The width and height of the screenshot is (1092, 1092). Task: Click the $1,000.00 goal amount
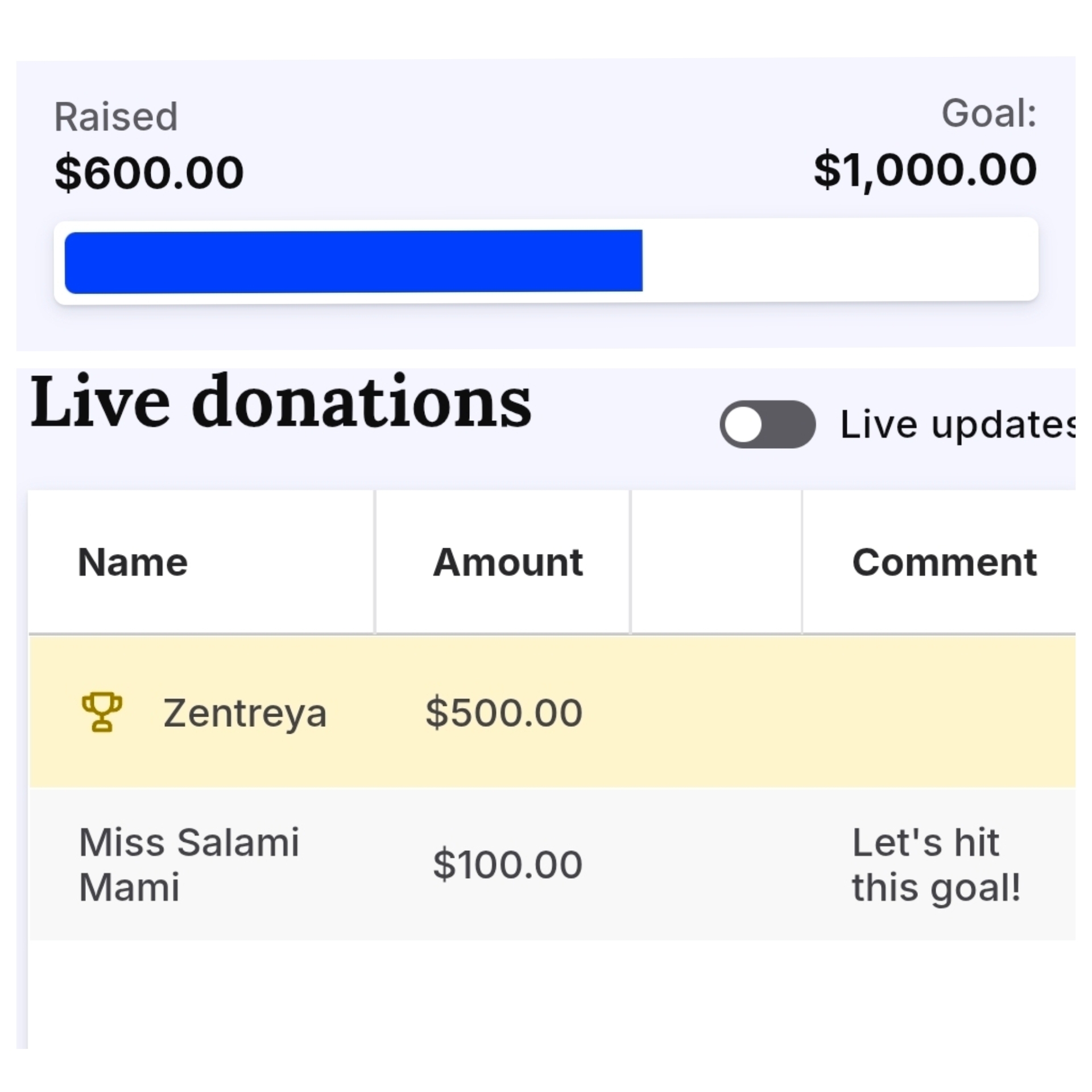[925, 169]
